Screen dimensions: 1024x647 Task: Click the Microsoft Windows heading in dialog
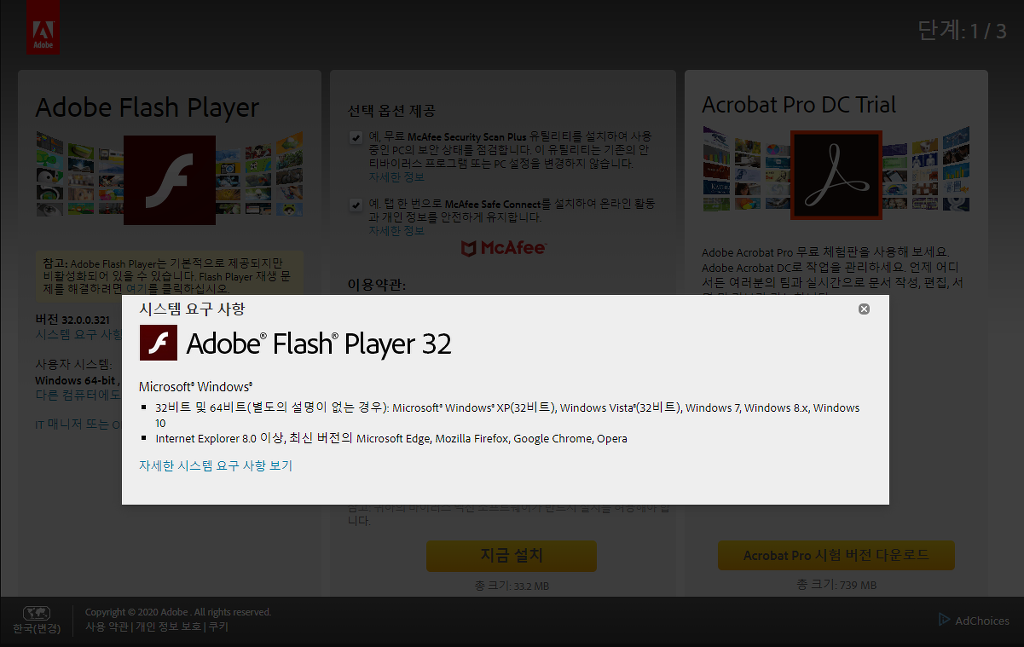(x=195, y=387)
